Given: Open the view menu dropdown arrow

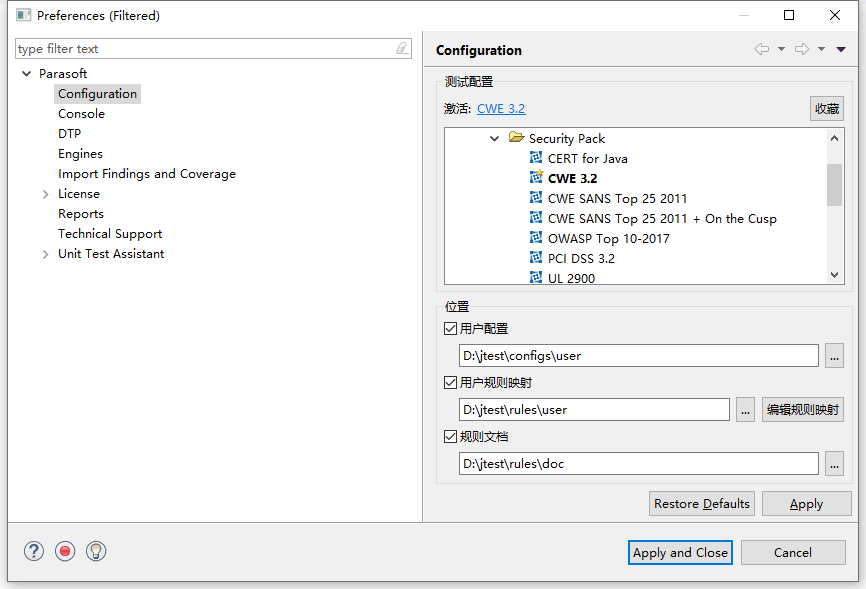Looking at the screenshot, I should 841,49.
